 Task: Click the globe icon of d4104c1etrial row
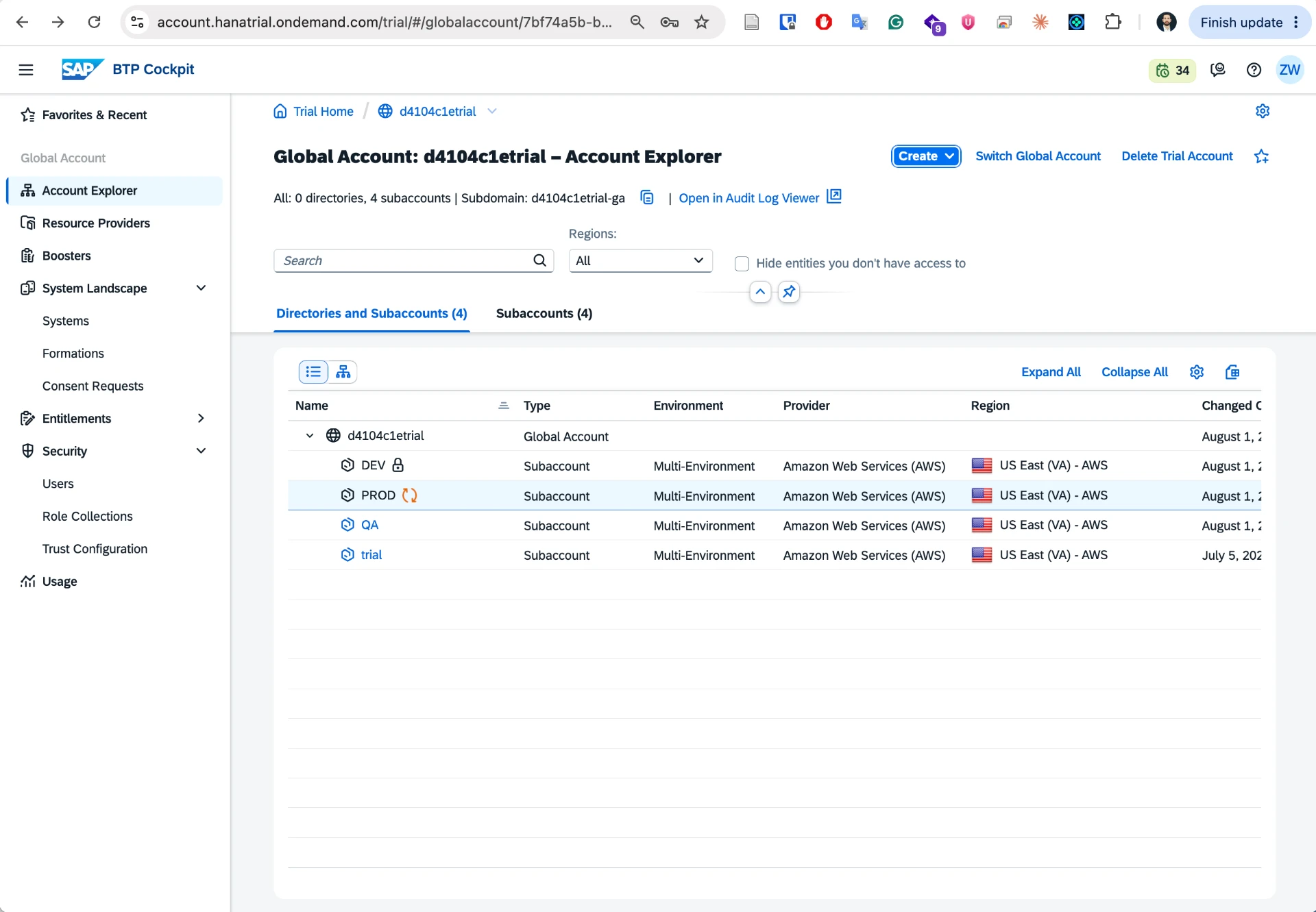tap(333, 436)
